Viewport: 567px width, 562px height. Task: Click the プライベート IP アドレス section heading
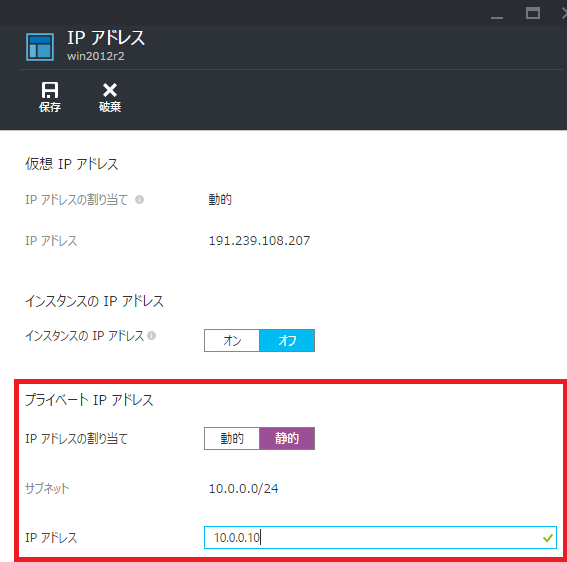tap(89, 400)
